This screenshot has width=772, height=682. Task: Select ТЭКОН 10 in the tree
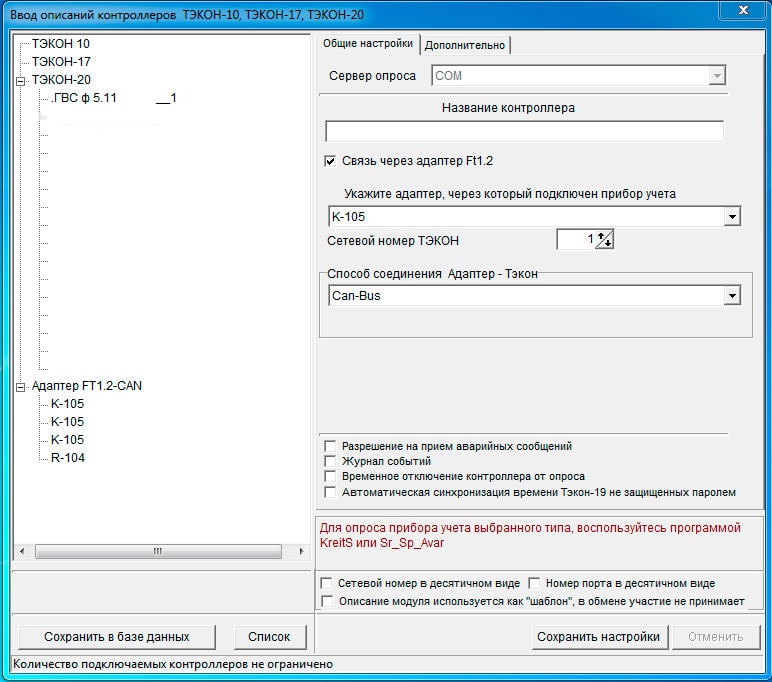click(x=60, y=44)
